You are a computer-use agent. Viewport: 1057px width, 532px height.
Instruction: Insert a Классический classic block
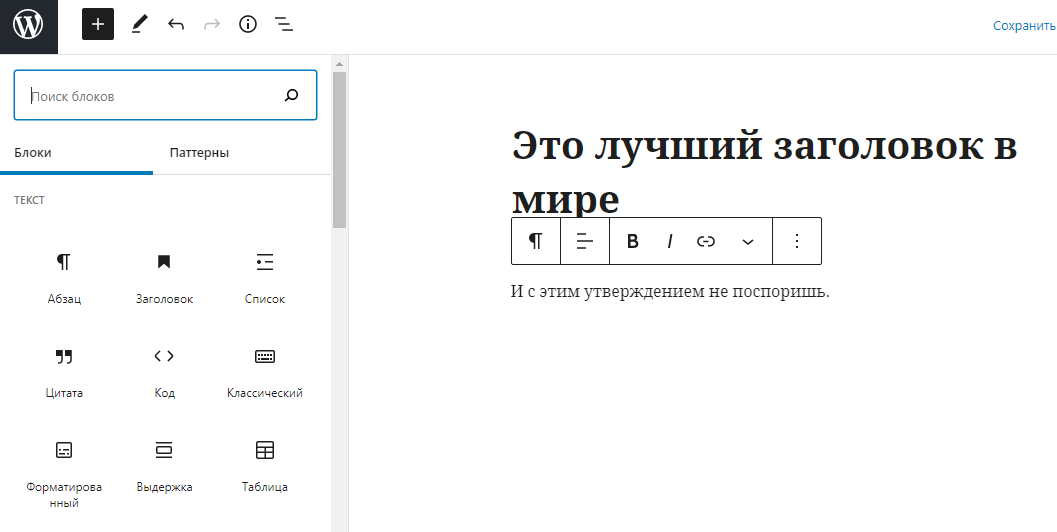265,373
